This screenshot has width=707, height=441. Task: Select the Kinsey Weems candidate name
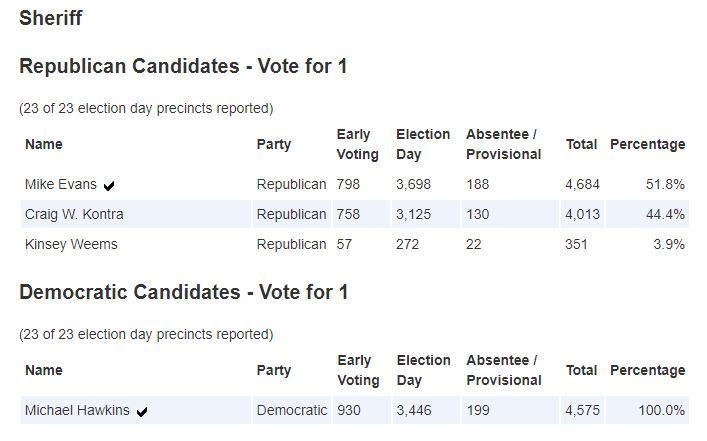click(71, 244)
